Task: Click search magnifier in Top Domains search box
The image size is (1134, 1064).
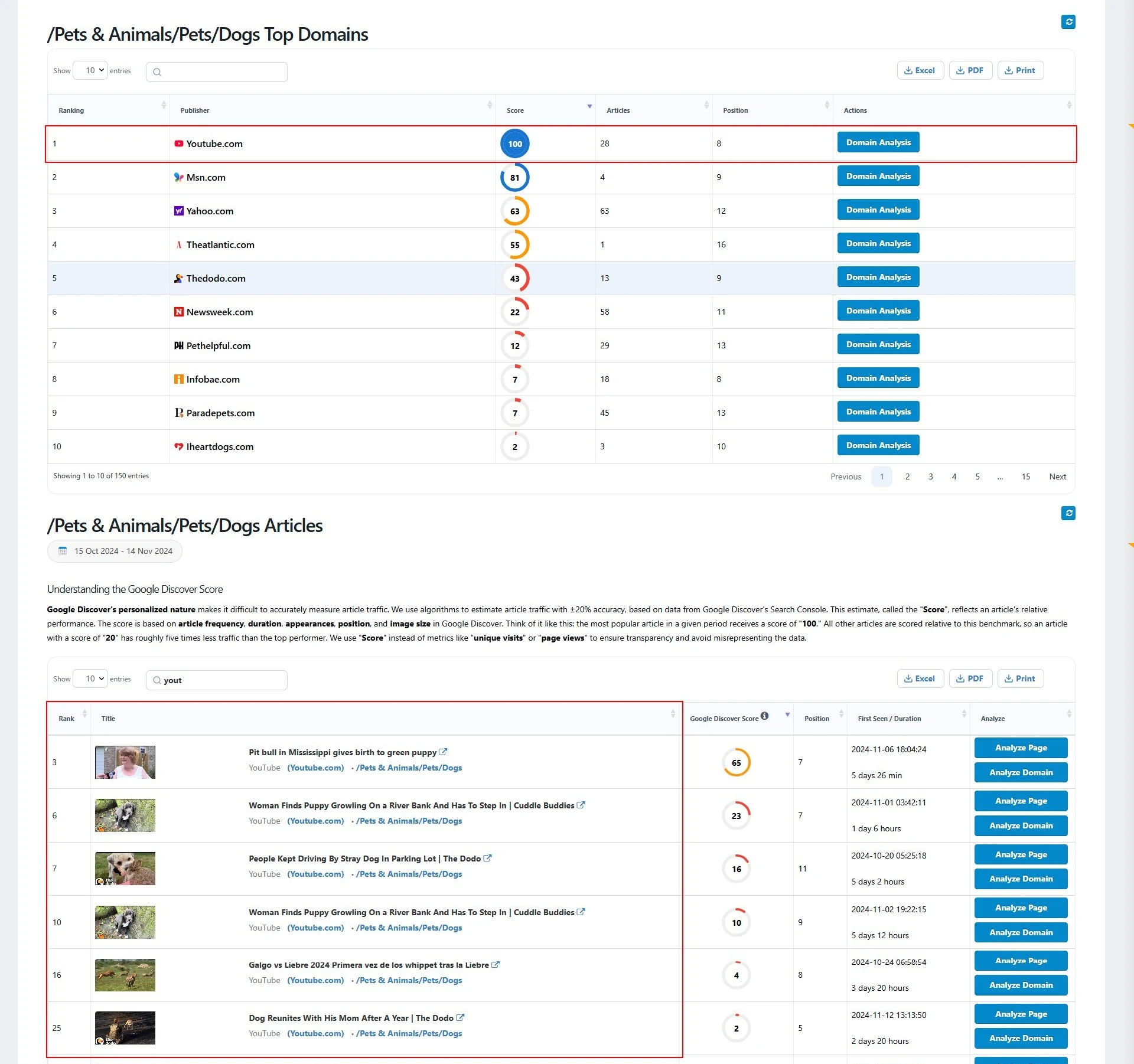Action: [x=157, y=72]
